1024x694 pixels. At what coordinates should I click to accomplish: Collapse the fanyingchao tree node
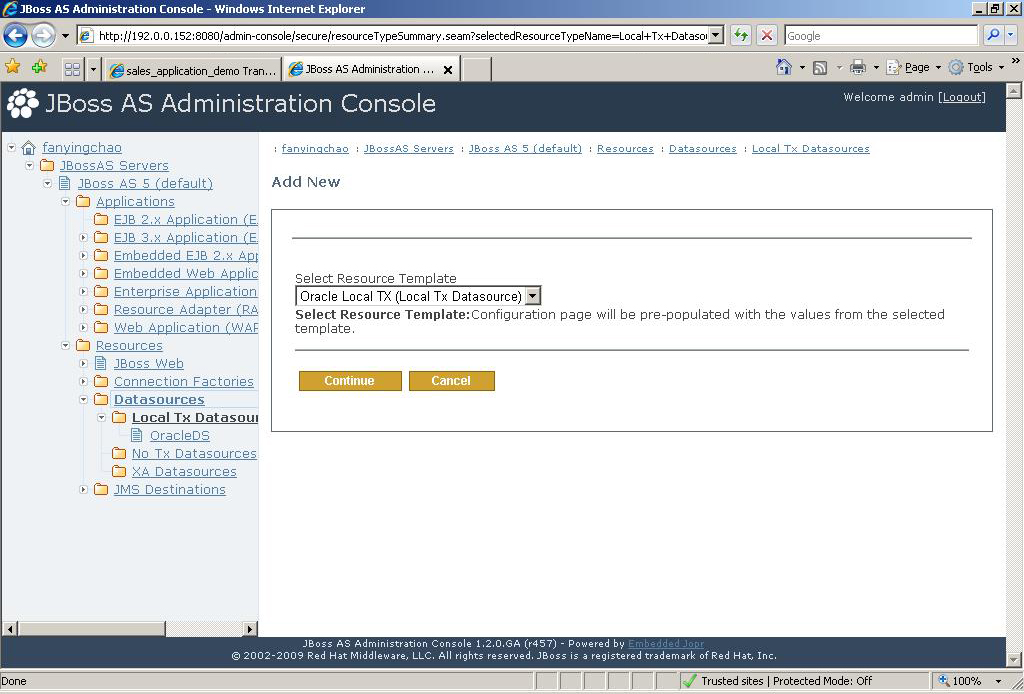pos(11,148)
